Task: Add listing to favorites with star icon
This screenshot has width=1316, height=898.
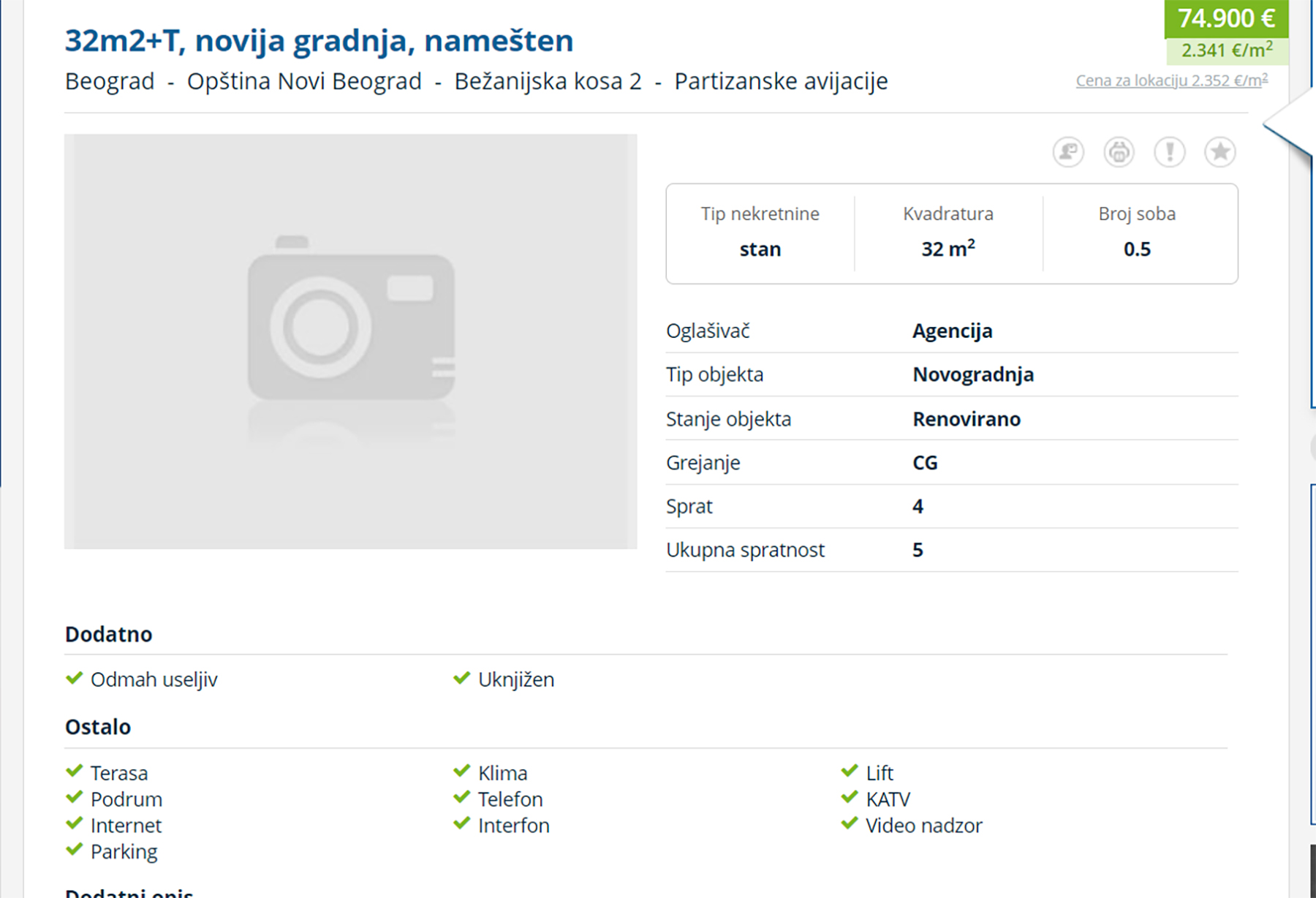Action: [x=1220, y=152]
